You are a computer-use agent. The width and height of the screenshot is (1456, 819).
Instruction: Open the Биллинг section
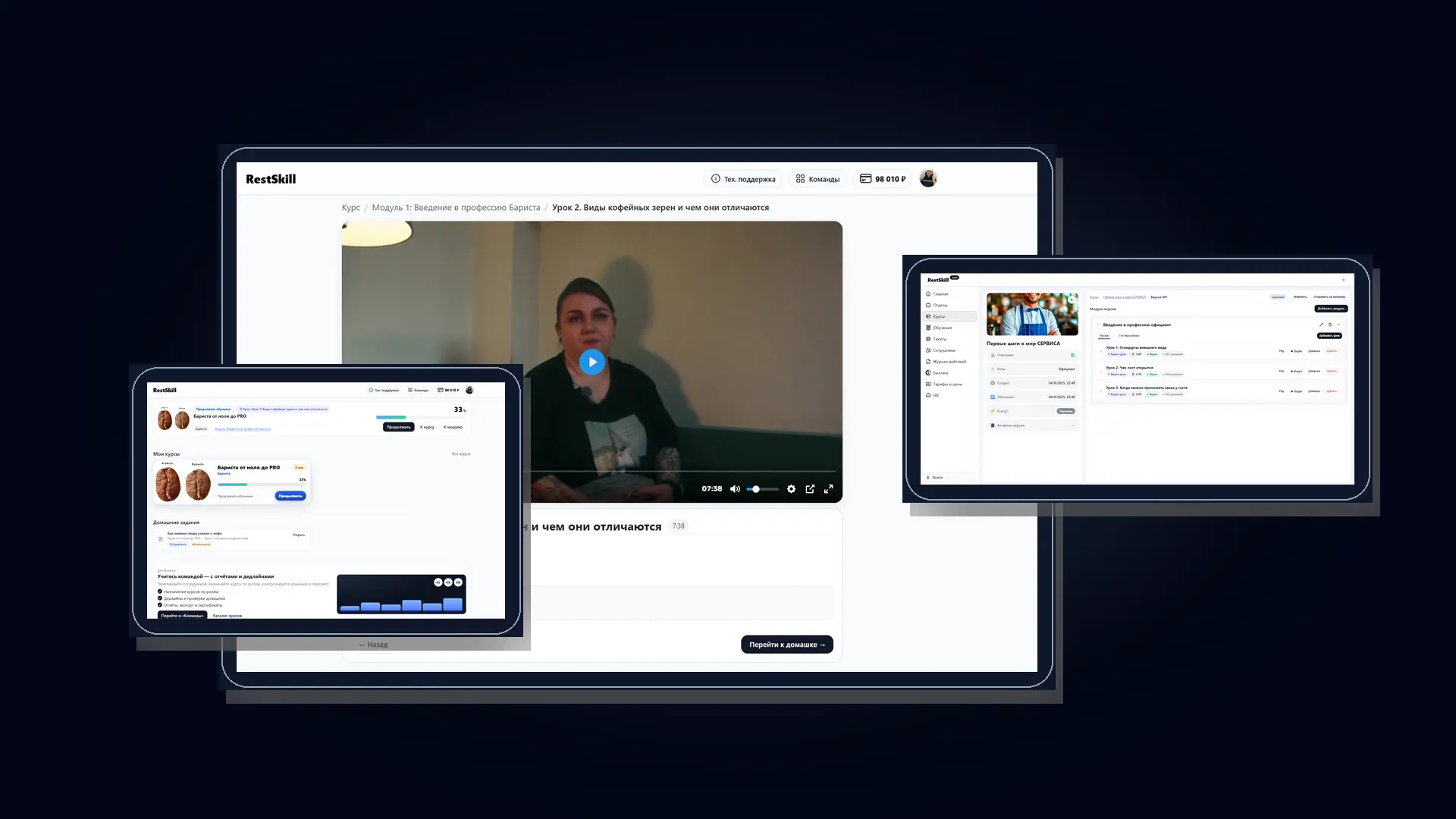tap(940, 373)
